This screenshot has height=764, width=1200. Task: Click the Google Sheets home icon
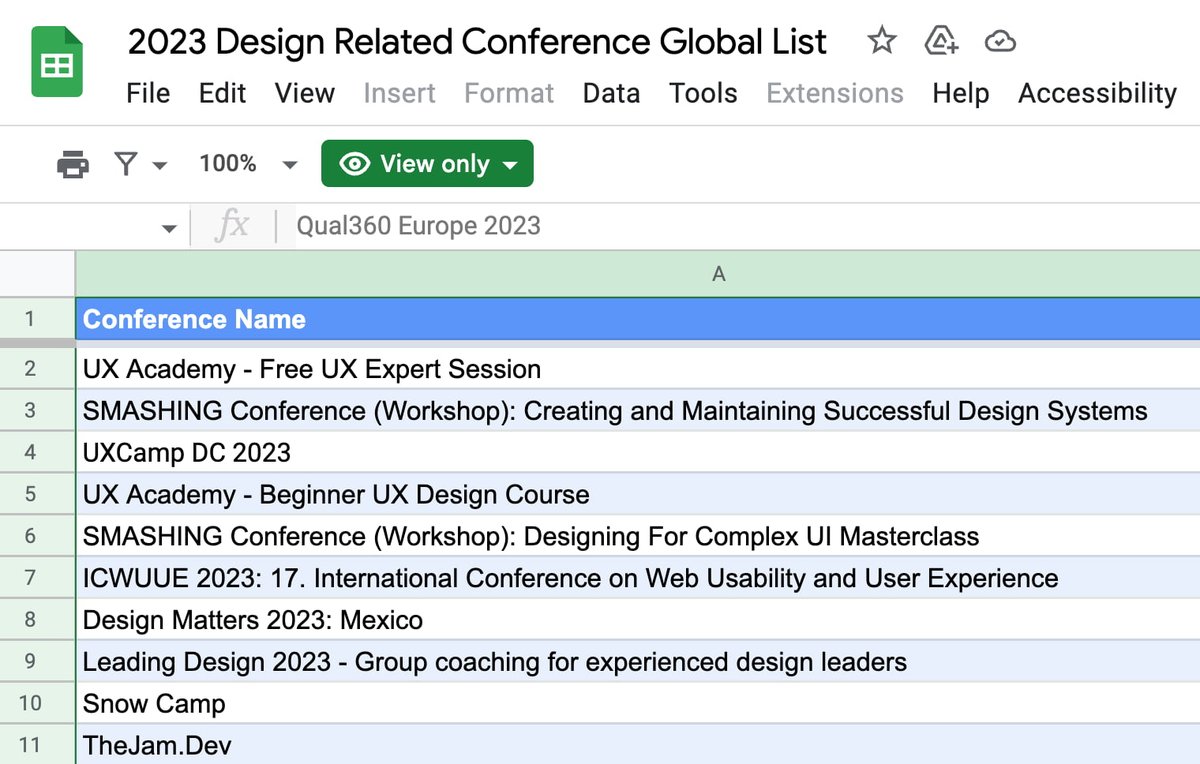click(x=57, y=63)
